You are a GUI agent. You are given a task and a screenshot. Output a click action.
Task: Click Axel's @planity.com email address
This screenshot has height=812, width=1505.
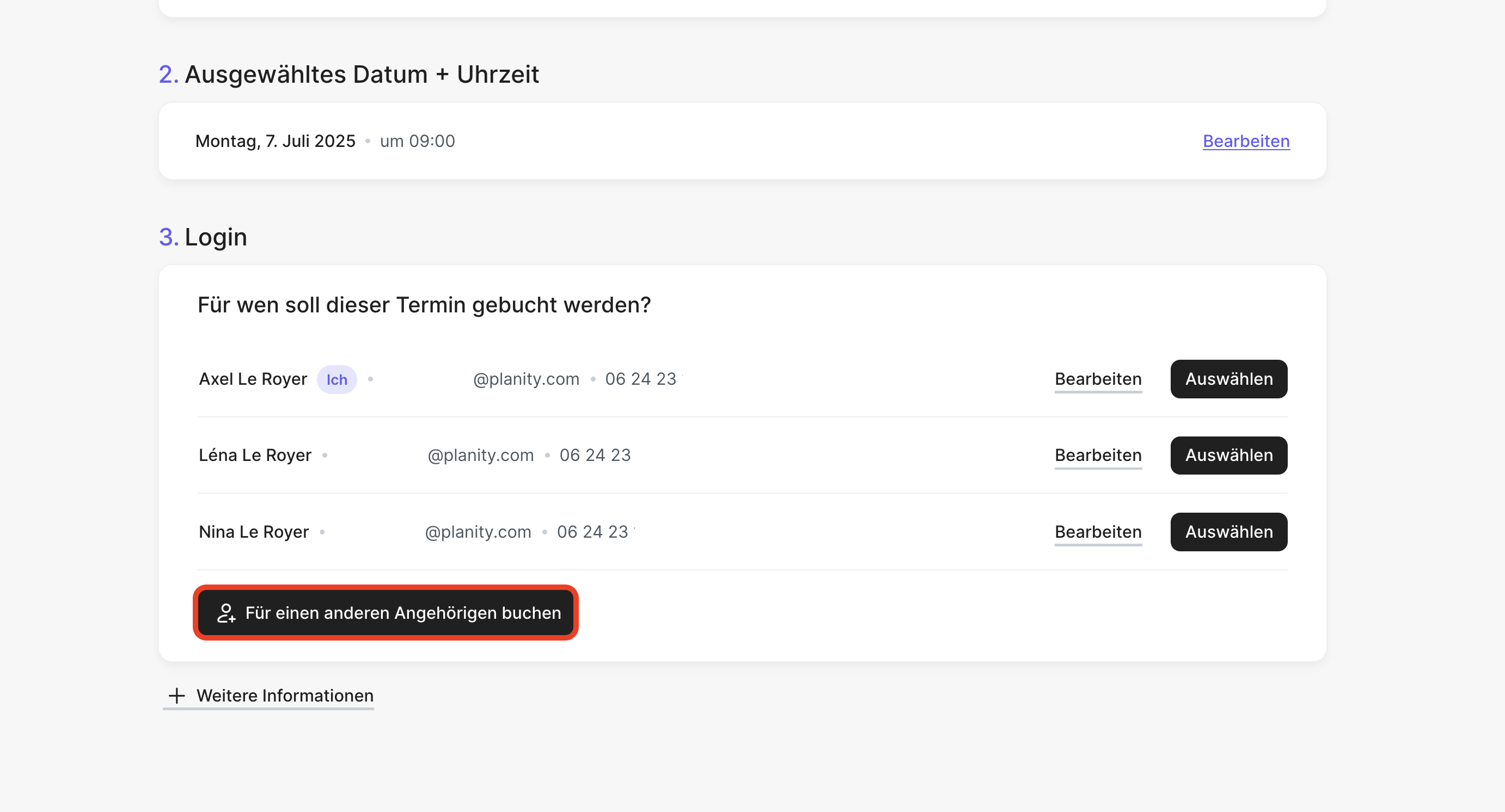(526, 379)
